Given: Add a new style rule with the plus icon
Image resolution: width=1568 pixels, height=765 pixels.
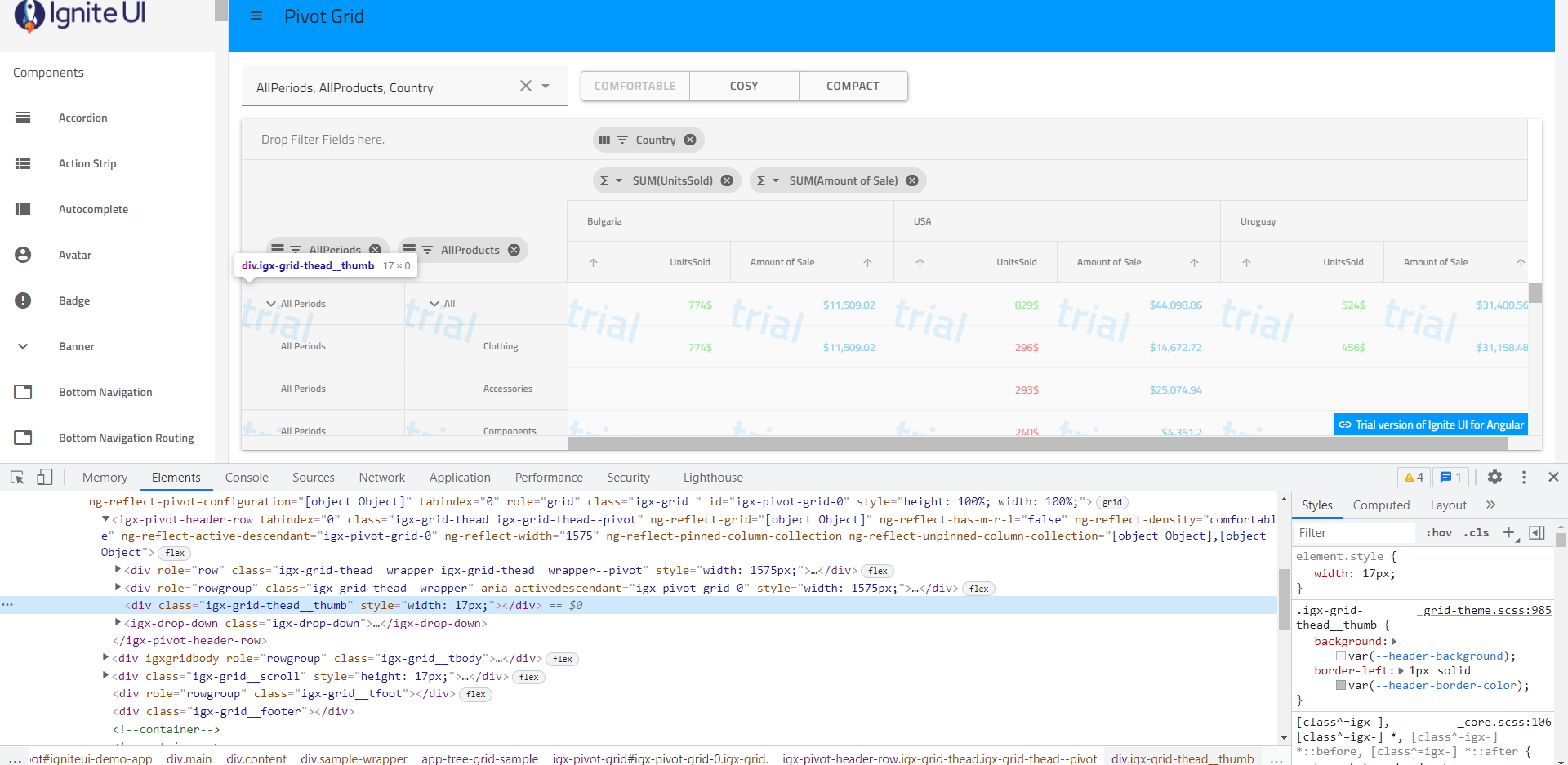Looking at the screenshot, I should pyautogui.click(x=1509, y=532).
